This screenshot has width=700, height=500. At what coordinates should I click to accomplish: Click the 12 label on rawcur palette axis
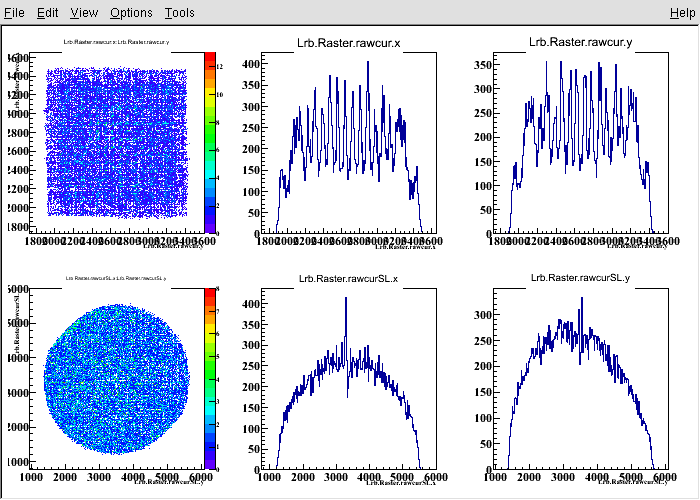tap(220, 67)
